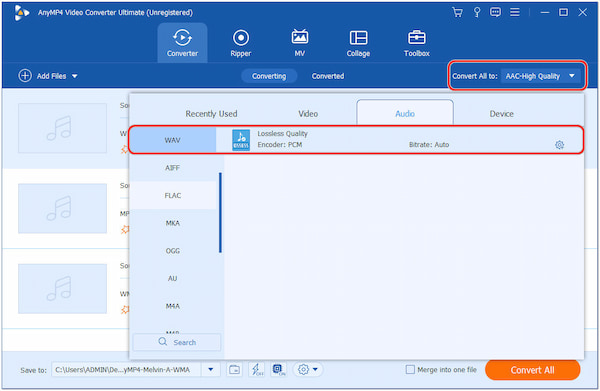Open the feedback chat icon
This screenshot has width=600, height=391.
coord(495,12)
